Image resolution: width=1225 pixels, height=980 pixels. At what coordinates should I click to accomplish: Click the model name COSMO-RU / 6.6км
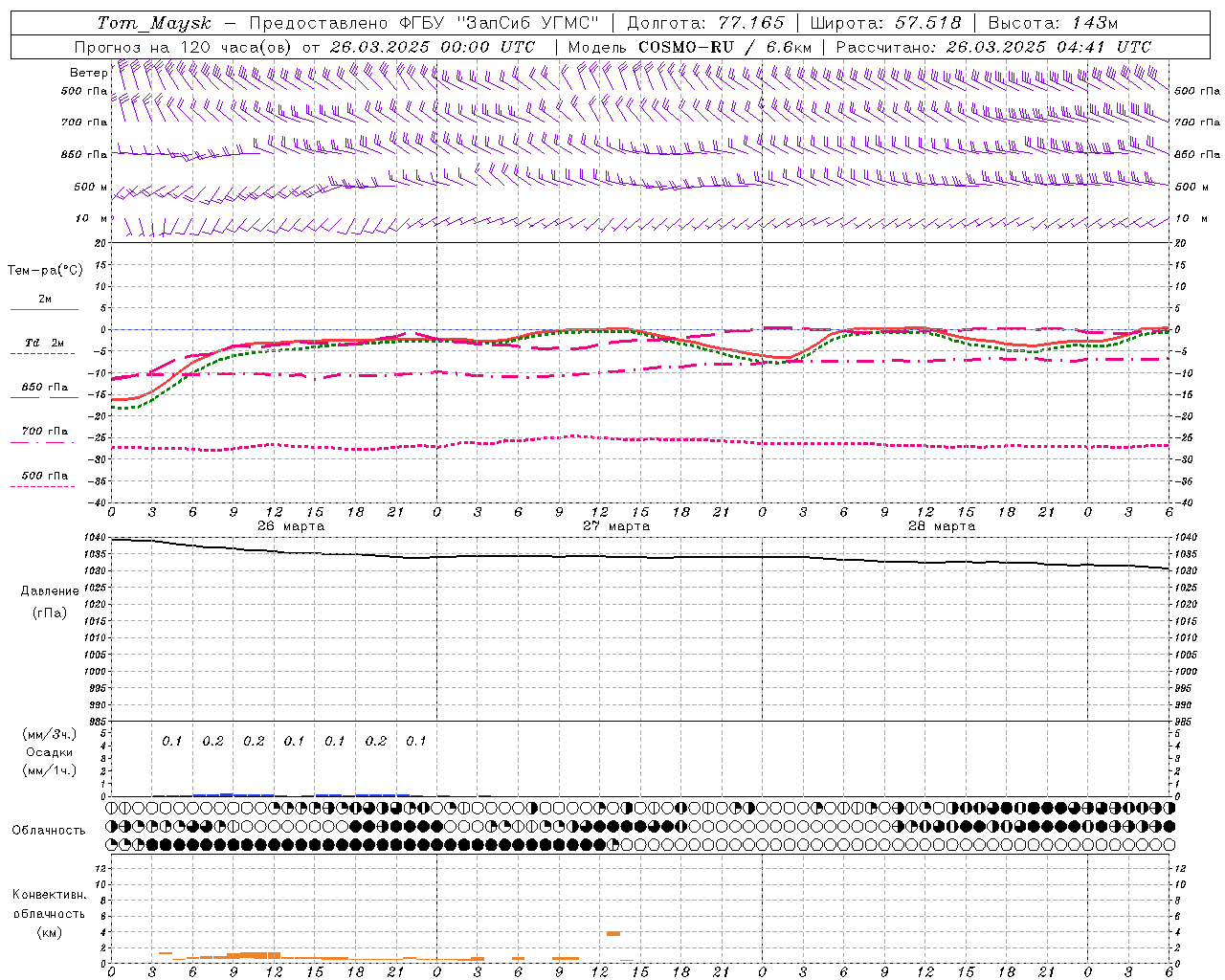[725, 47]
